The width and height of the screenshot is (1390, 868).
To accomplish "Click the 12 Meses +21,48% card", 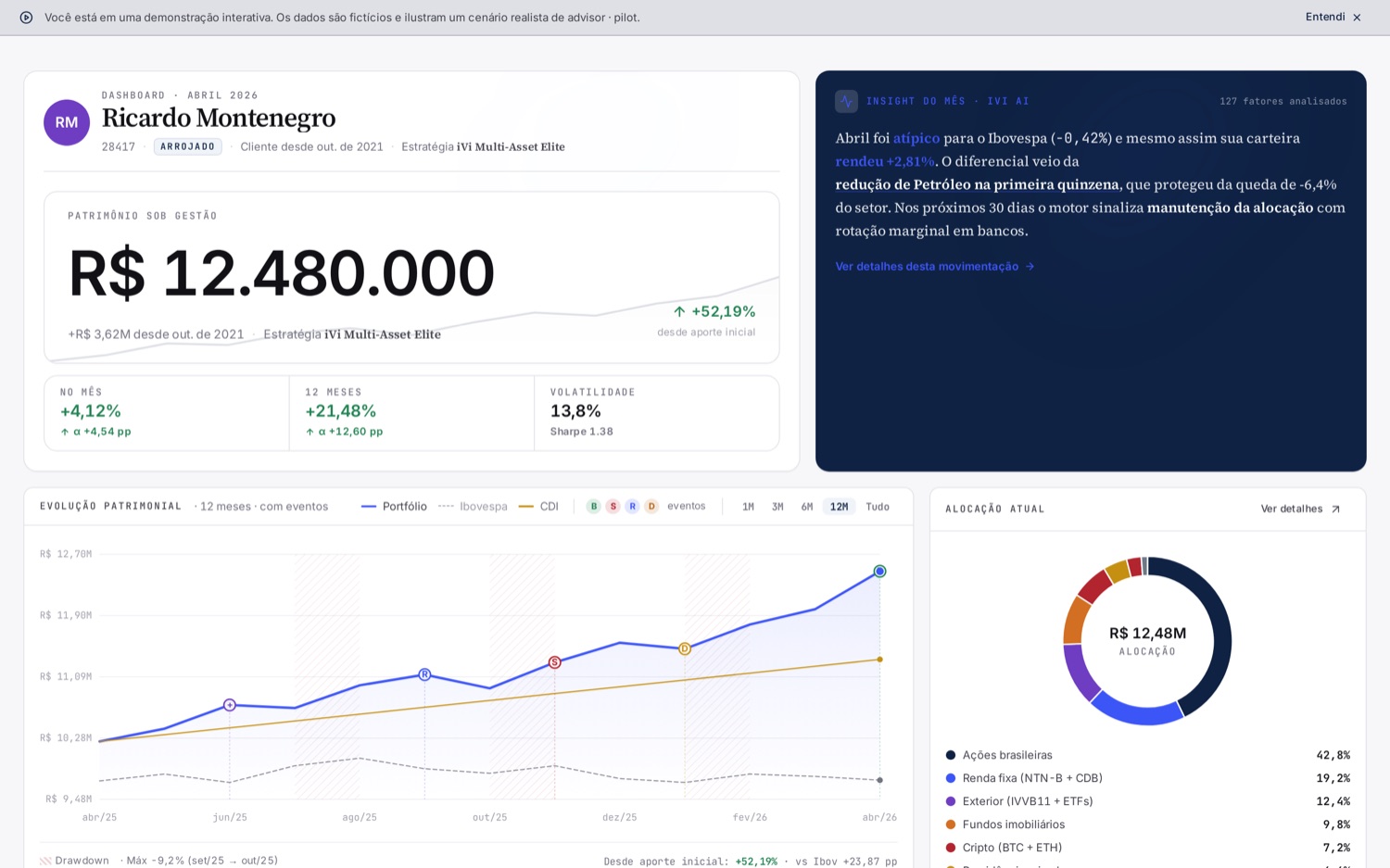I will pyautogui.click(x=411, y=413).
